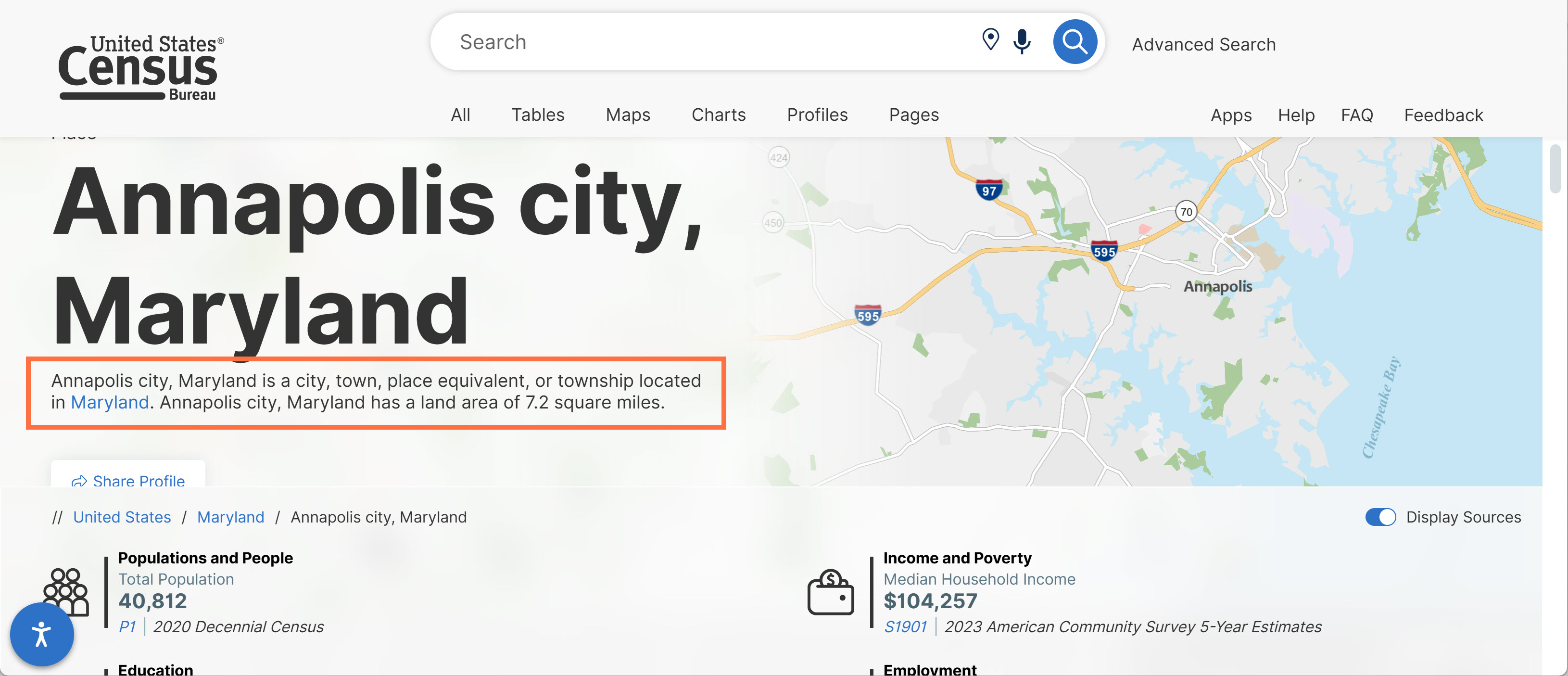
Task: Click the Income and Poverty heading
Action: [957, 558]
